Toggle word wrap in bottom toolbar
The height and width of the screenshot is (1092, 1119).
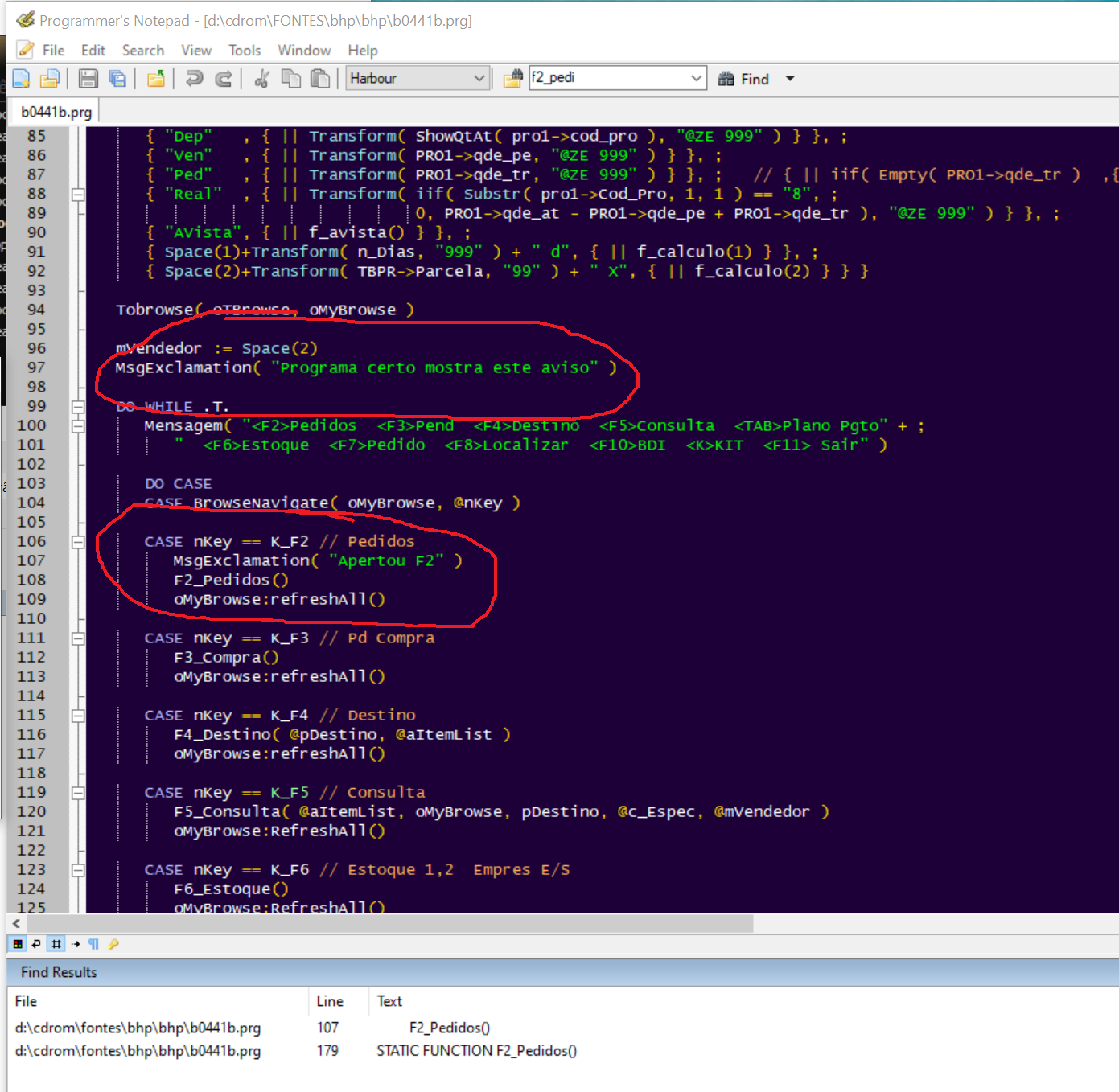point(36,944)
